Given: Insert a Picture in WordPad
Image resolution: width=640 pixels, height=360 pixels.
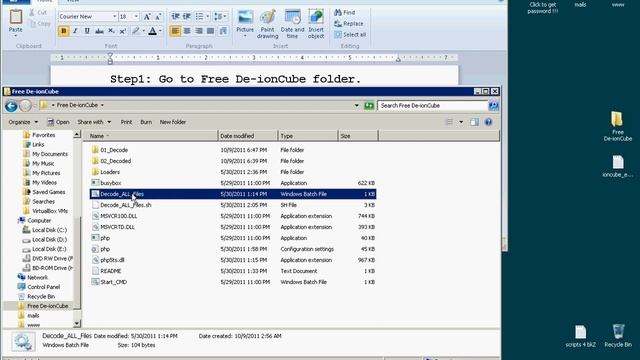Looking at the screenshot, I should (245, 23).
